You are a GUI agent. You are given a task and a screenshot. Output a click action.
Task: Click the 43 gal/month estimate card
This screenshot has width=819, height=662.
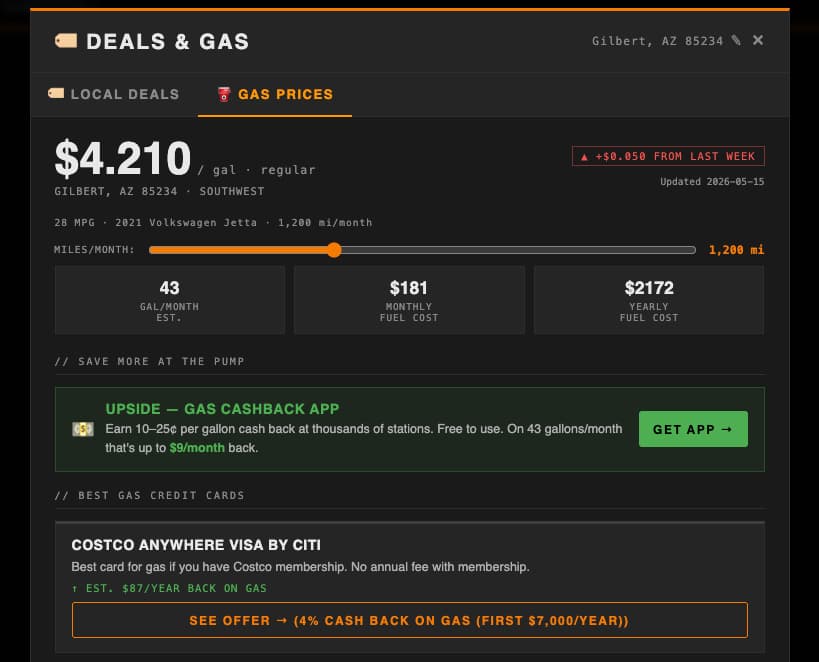[x=170, y=300]
